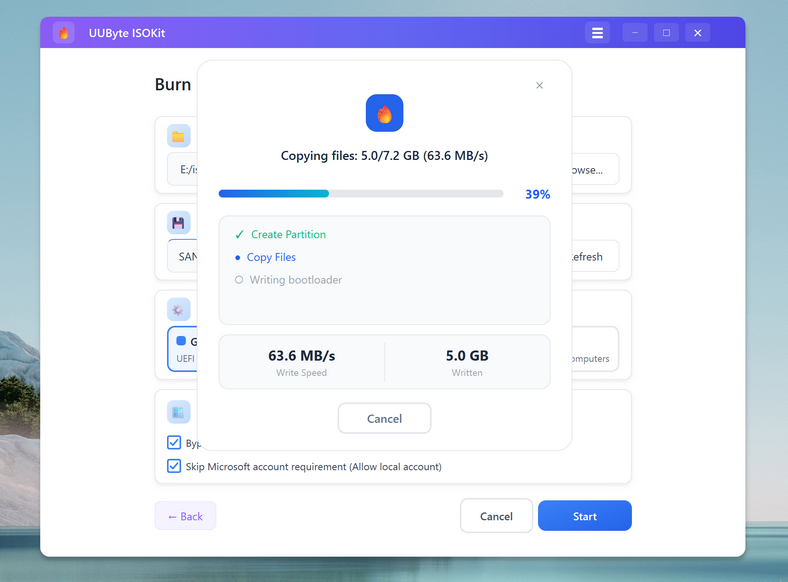Click the copy progress bar at 39%
This screenshot has height=582, width=788.
(361, 194)
